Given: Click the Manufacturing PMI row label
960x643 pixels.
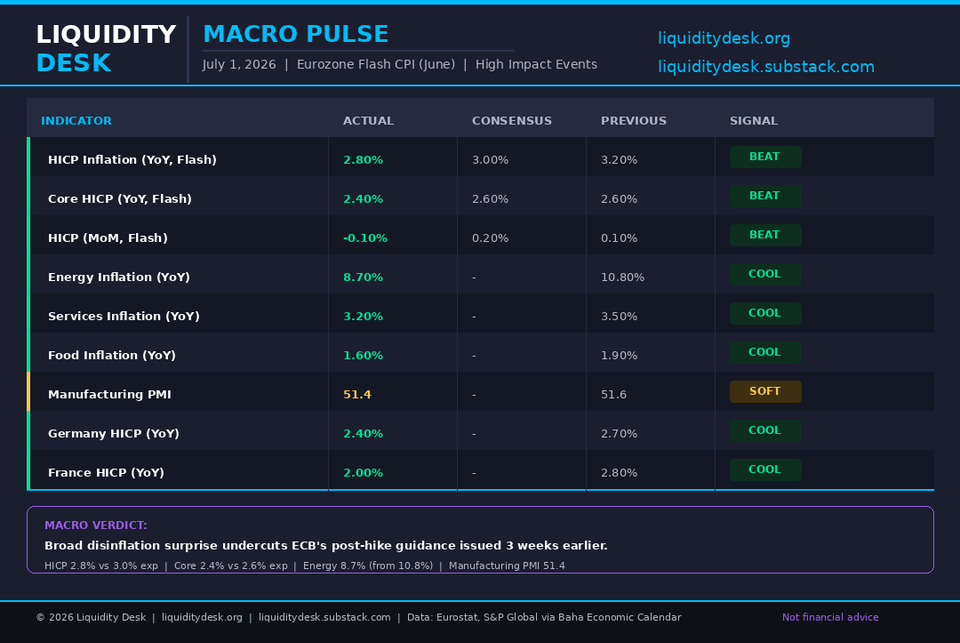Looking at the screenshot, I should [110, 394].
